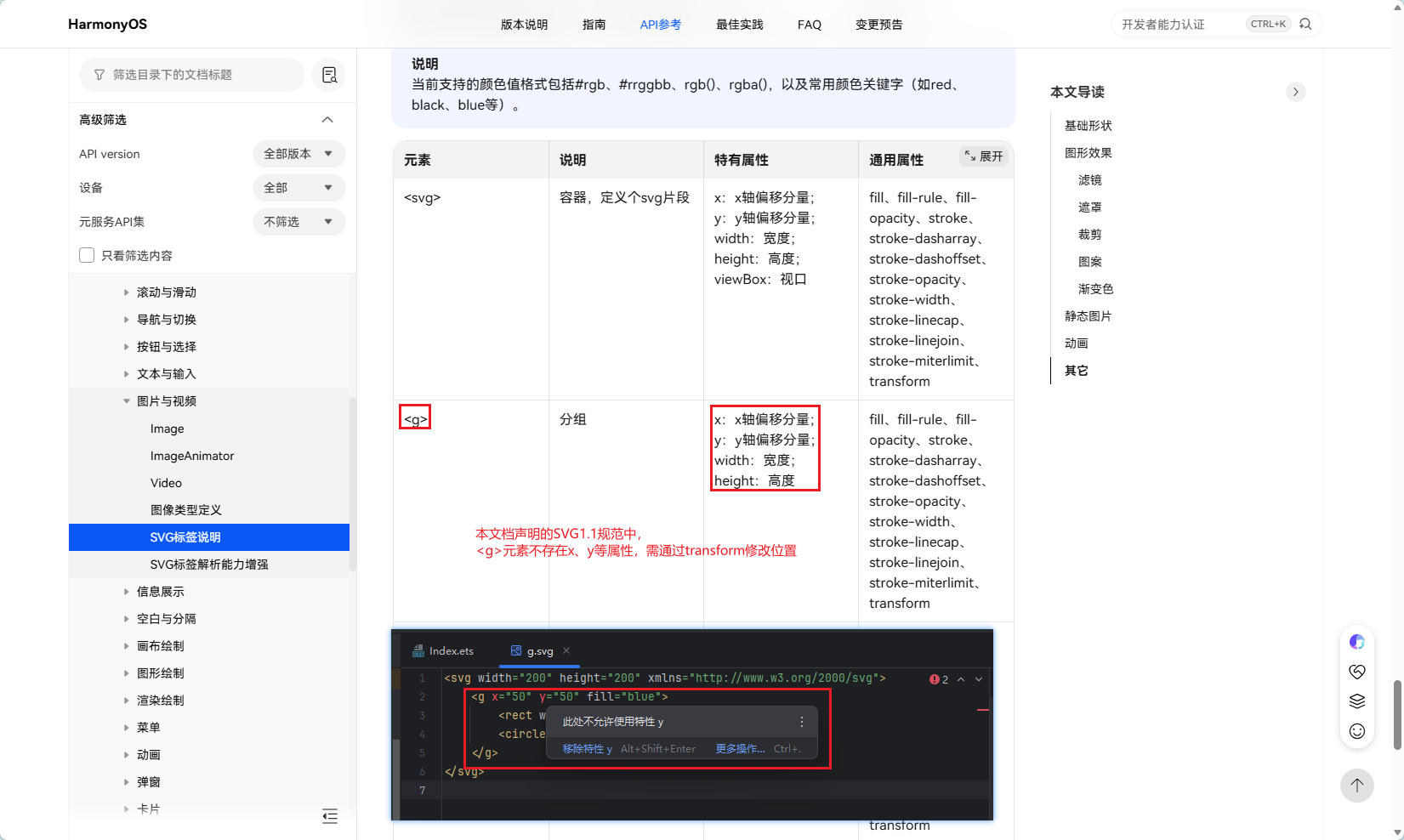
Task: Switch to the g.svg editor tab
Action: [539, 651]
